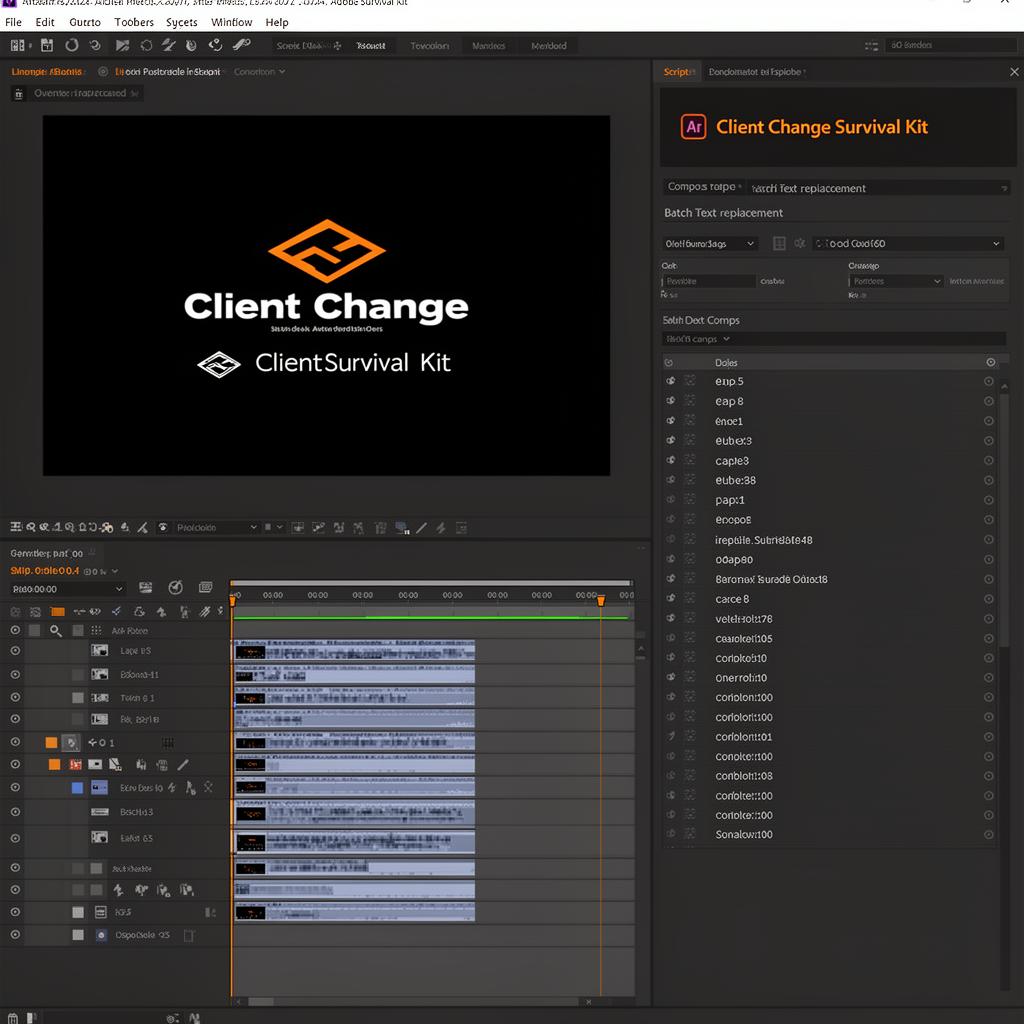Click the trash icon below the 'Linonge' panel title
Image resolution: width=1024 pixels, height=1024 pixels.
point(19,93)
